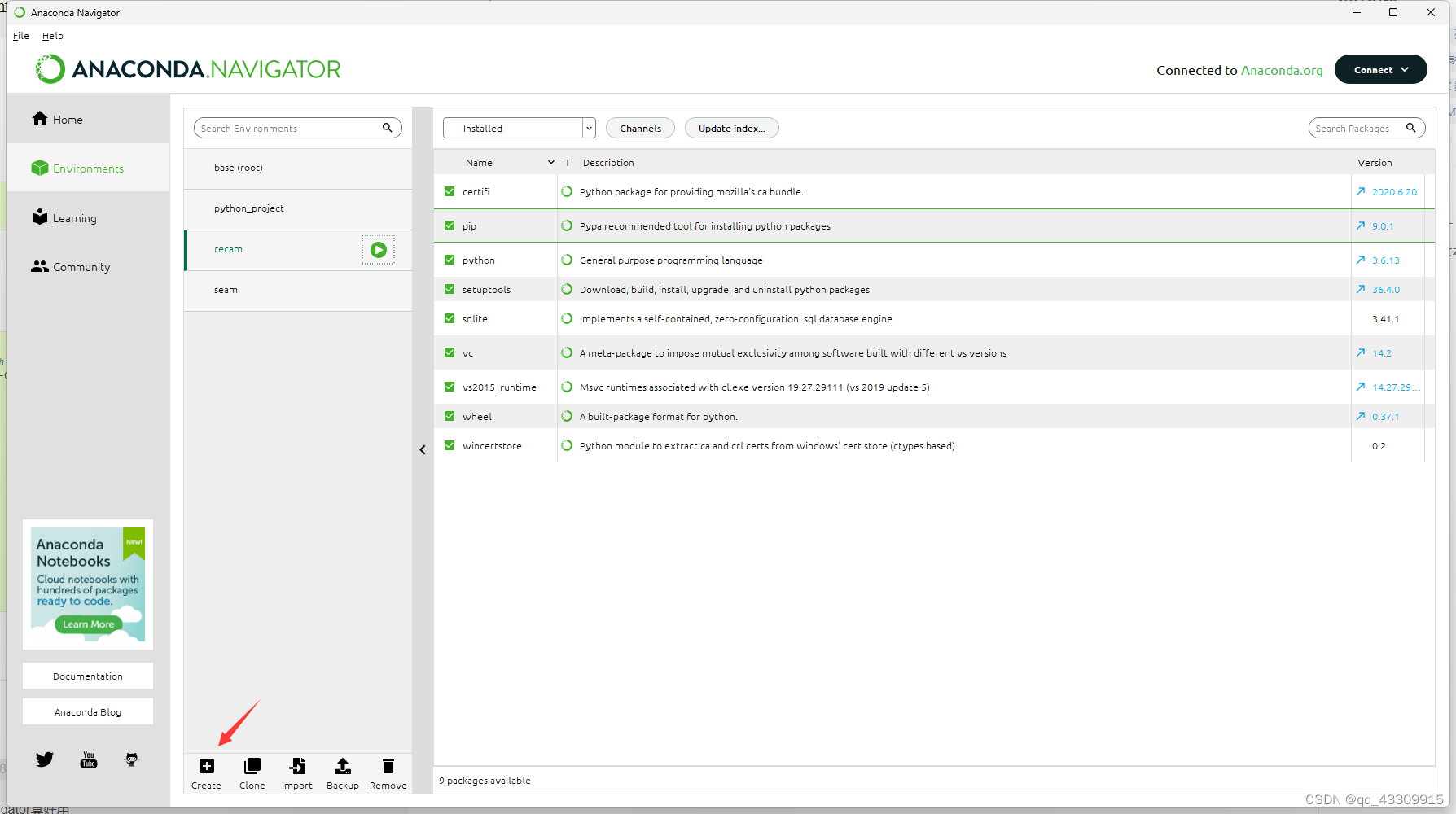
Task: Open the Twitter link icon
Action: tap(45, 759)
